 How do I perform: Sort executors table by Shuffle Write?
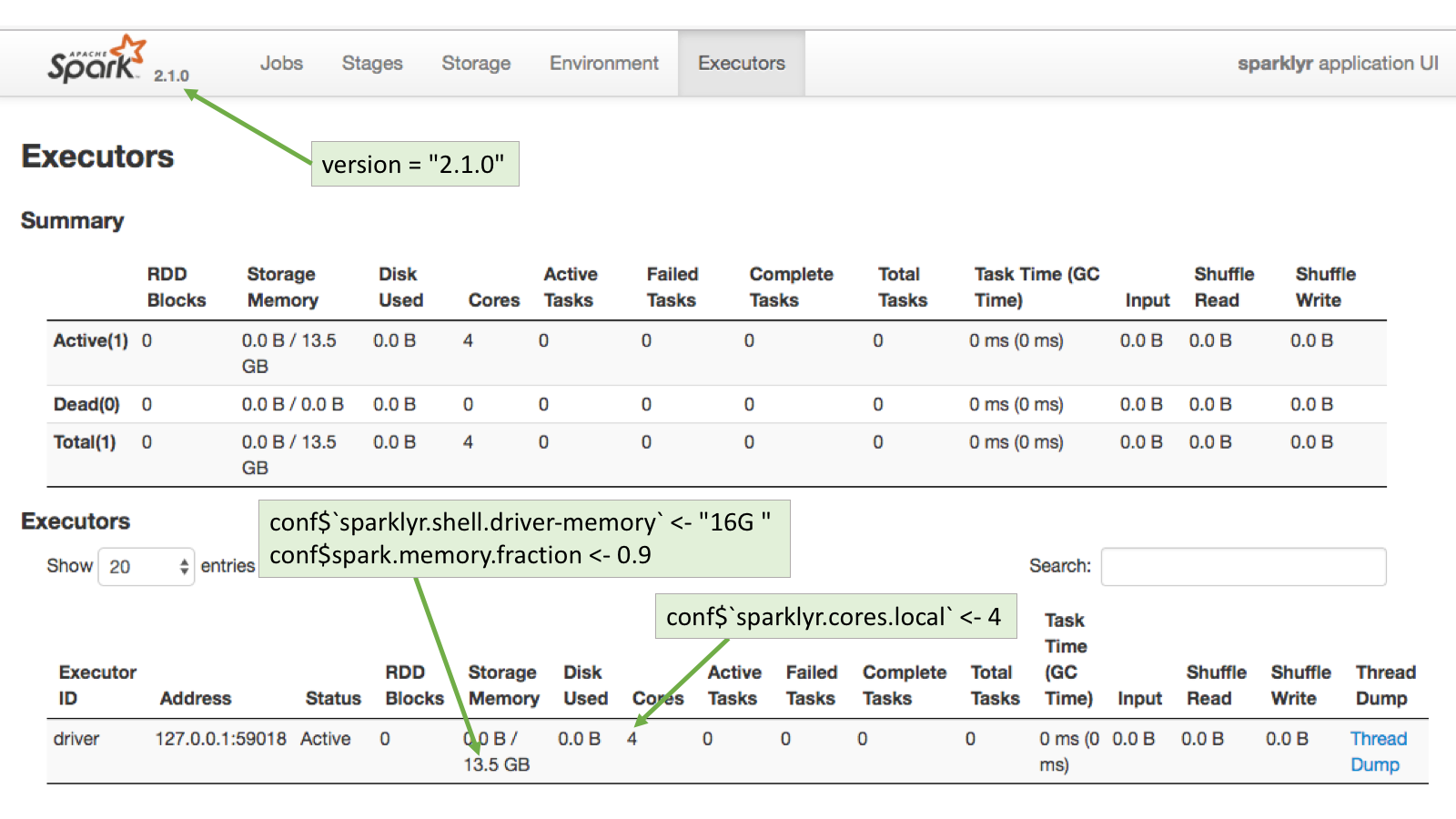pos(1300,685)
